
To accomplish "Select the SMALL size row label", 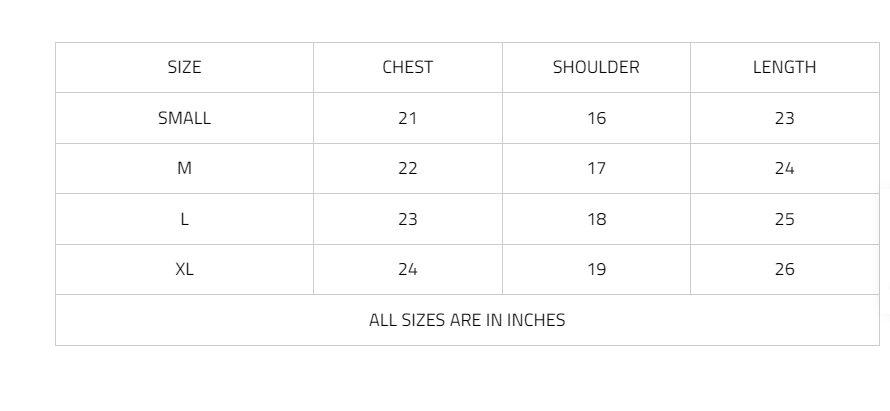I will pyautogui.click(x=184, y=118).
